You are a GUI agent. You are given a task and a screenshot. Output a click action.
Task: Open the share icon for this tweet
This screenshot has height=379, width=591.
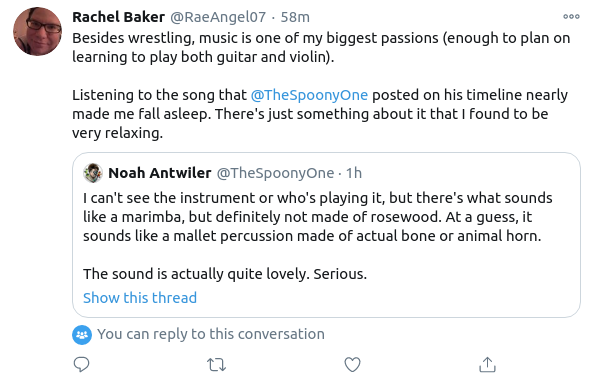487,364
